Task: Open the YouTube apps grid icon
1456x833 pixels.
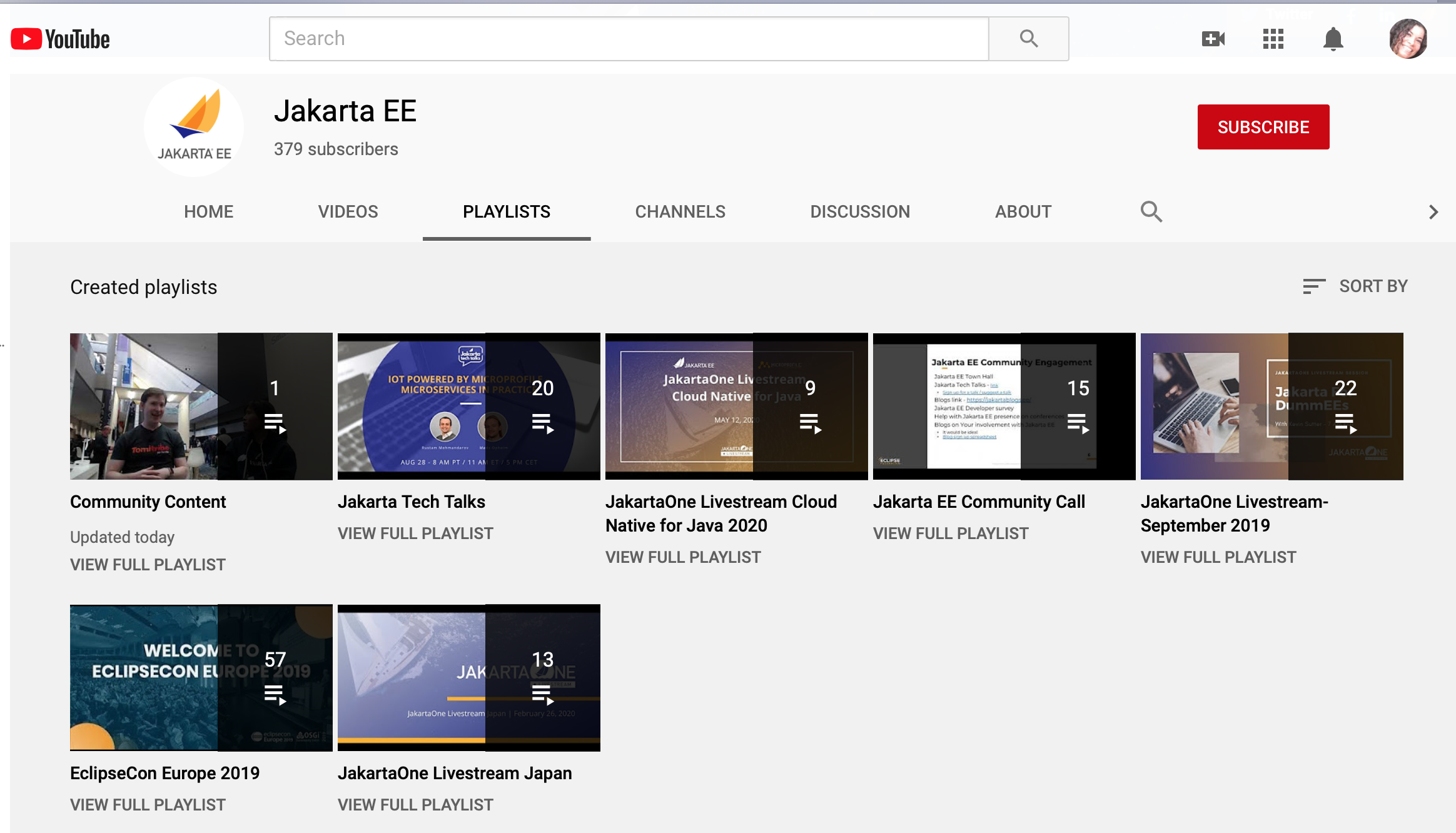Action: [1273, 39]
